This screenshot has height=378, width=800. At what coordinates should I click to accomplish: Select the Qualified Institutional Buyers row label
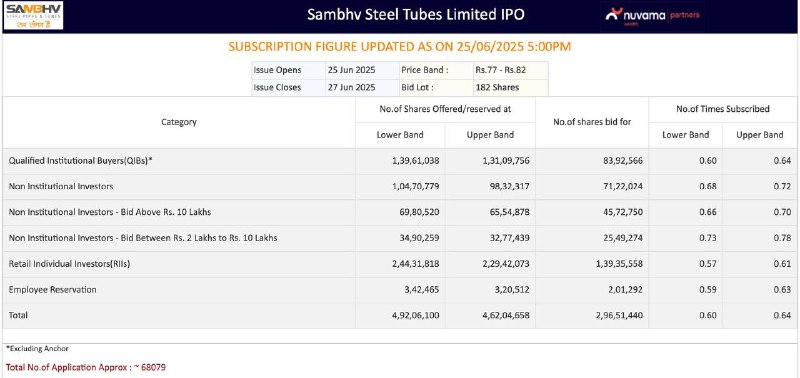(81, 161)
